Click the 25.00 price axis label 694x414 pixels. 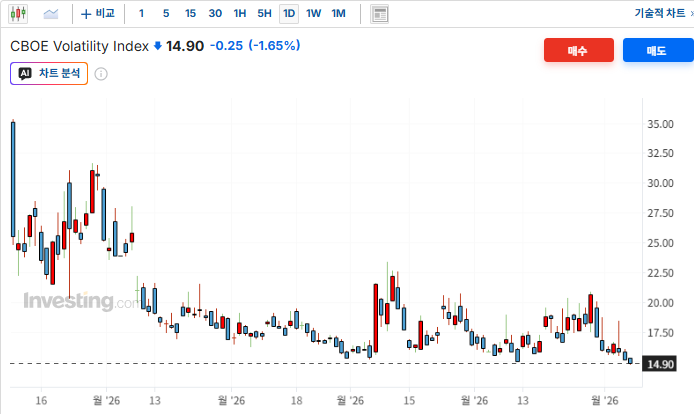(660, 243)
